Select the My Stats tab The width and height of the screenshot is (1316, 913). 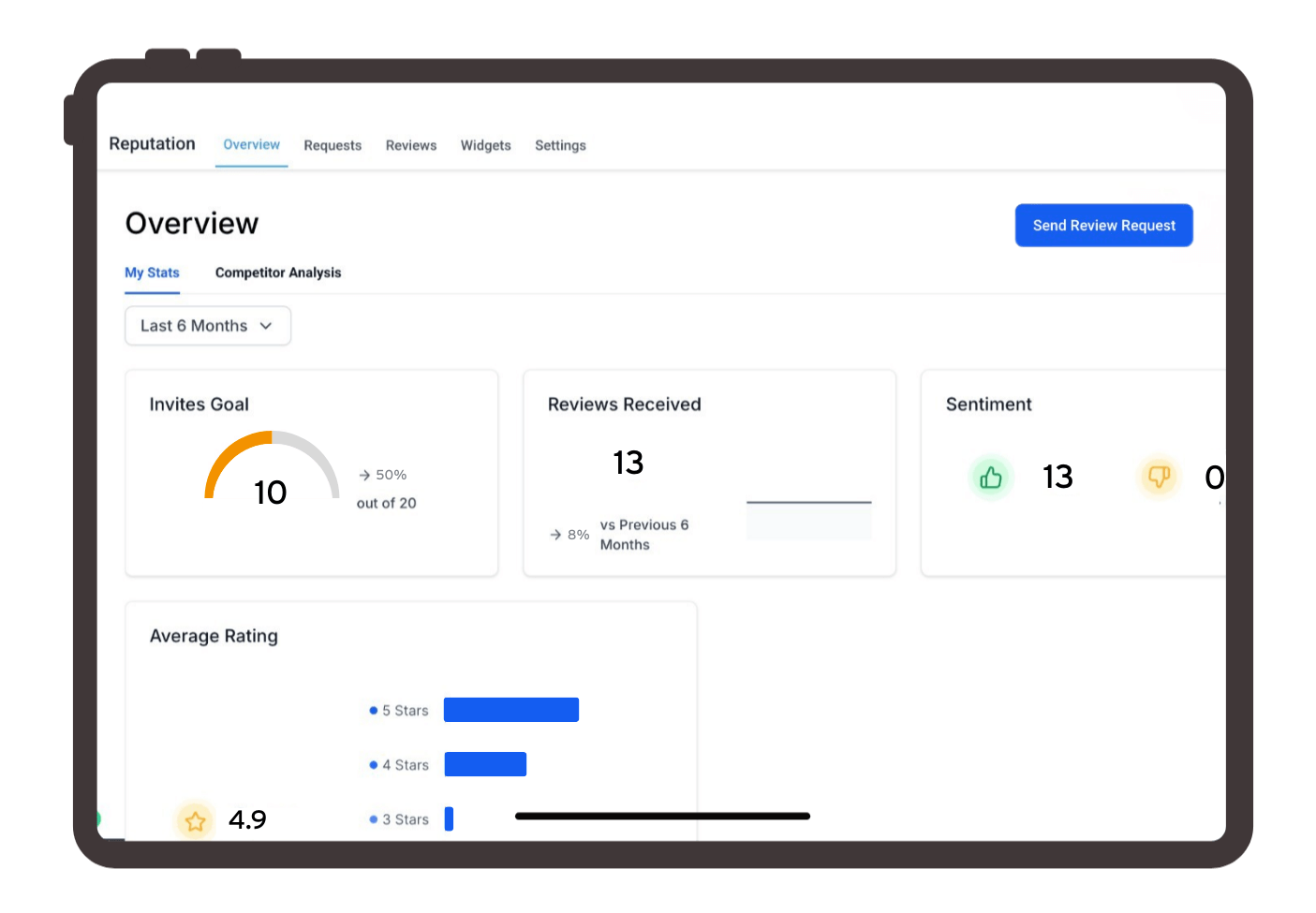[x=152, y=272]
